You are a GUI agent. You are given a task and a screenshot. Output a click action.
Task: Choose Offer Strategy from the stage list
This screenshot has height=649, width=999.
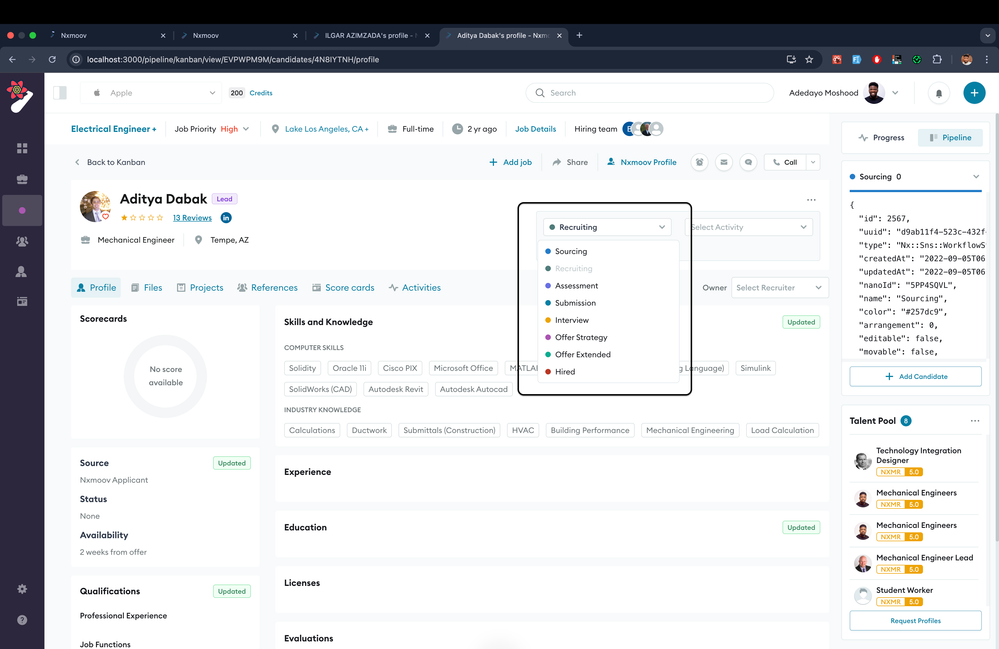[x=608, y=338]
